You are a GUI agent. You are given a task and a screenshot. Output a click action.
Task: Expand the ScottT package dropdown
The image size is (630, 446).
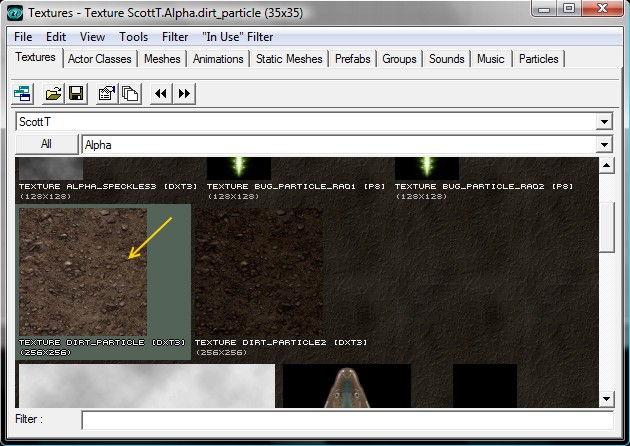click(x=603, y=122)
